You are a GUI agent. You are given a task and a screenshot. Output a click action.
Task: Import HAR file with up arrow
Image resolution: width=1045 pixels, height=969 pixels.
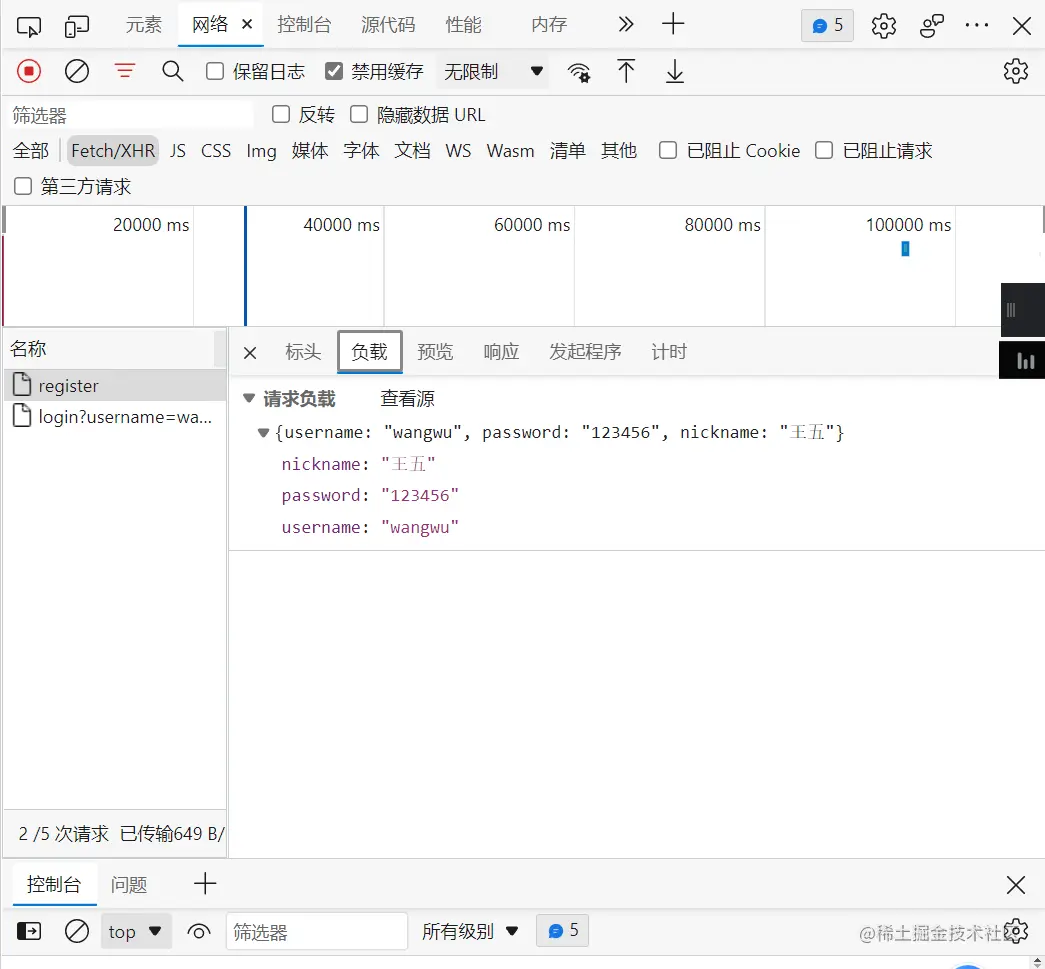click(625, 71)
